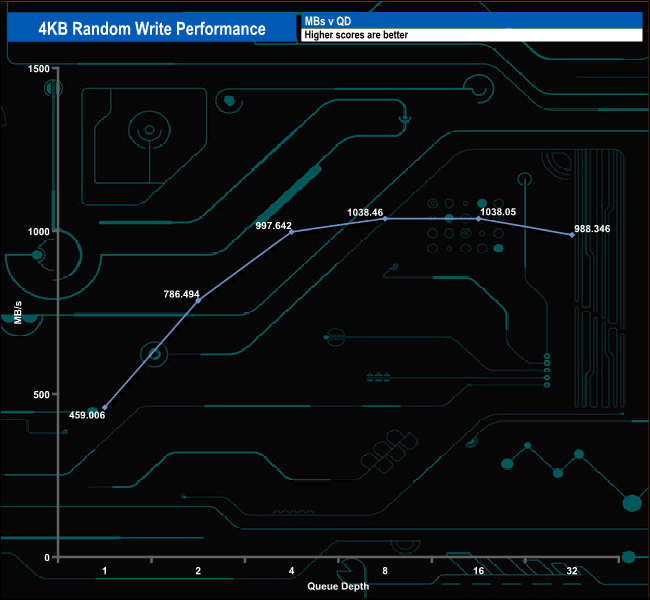The height and width of the screenshot is (600, 650).
Task: Select the 32 tick label on x-axis
Action: pyautogui.click(x=571, y=571)
